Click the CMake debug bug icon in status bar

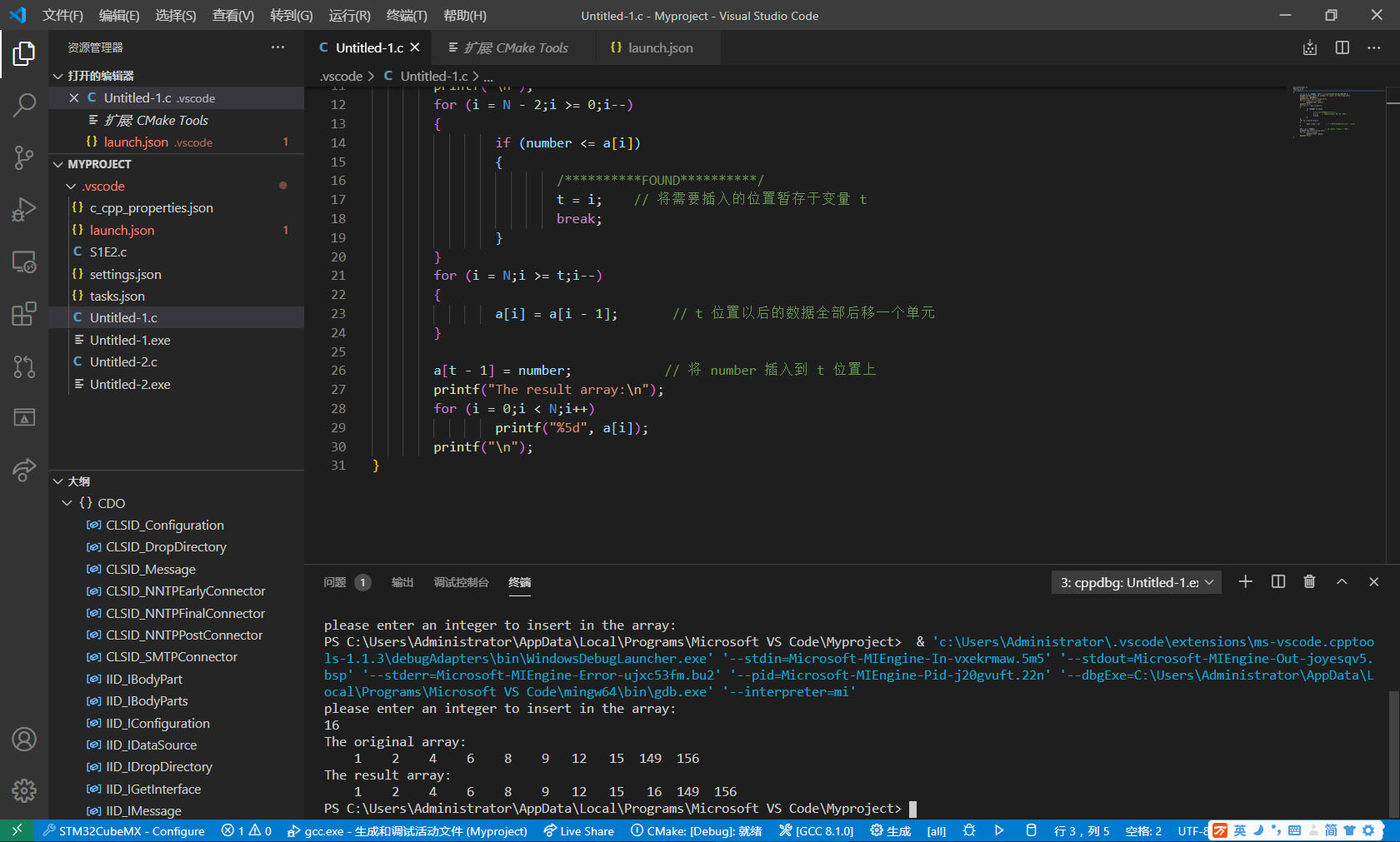[x=968, y=830]
